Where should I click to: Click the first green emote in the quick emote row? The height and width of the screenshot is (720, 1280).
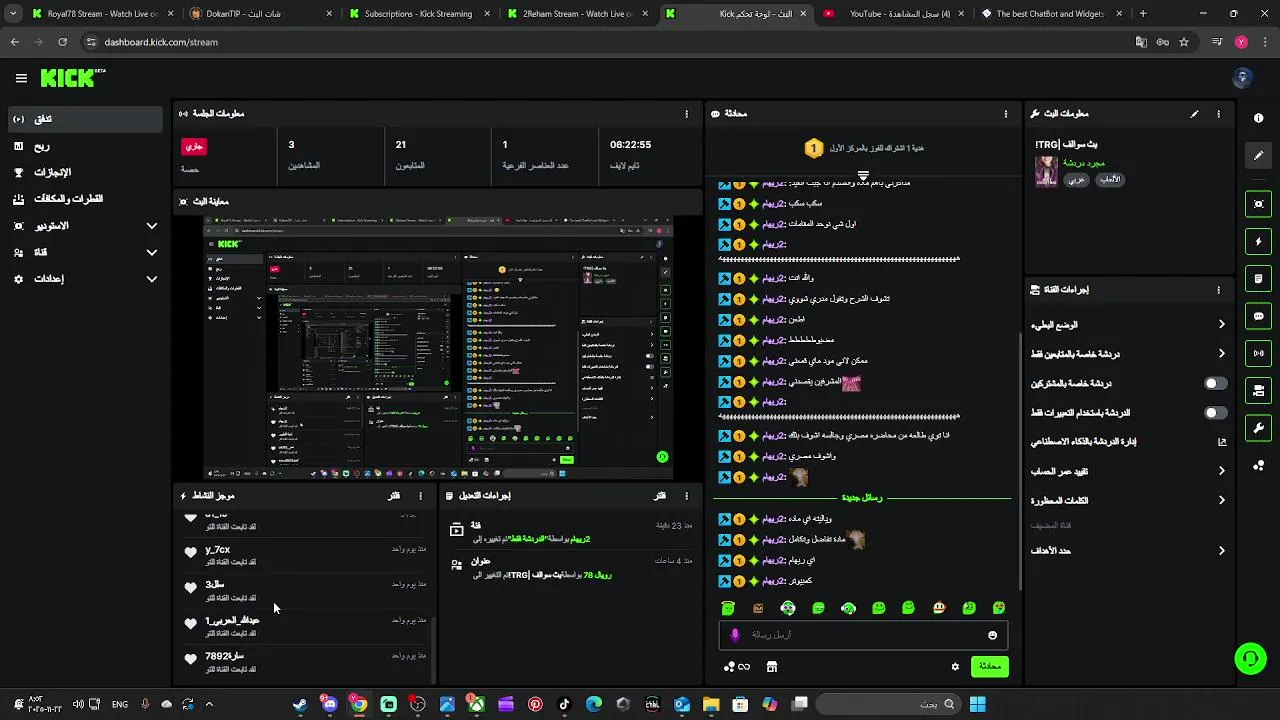(728, 608)
